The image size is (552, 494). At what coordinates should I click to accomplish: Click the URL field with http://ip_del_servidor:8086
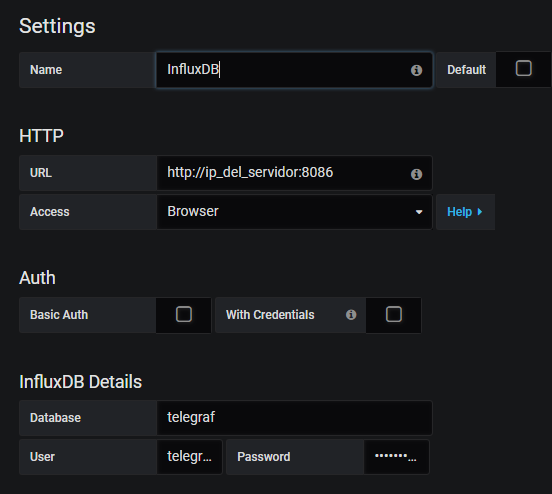[x=294, y=173]
